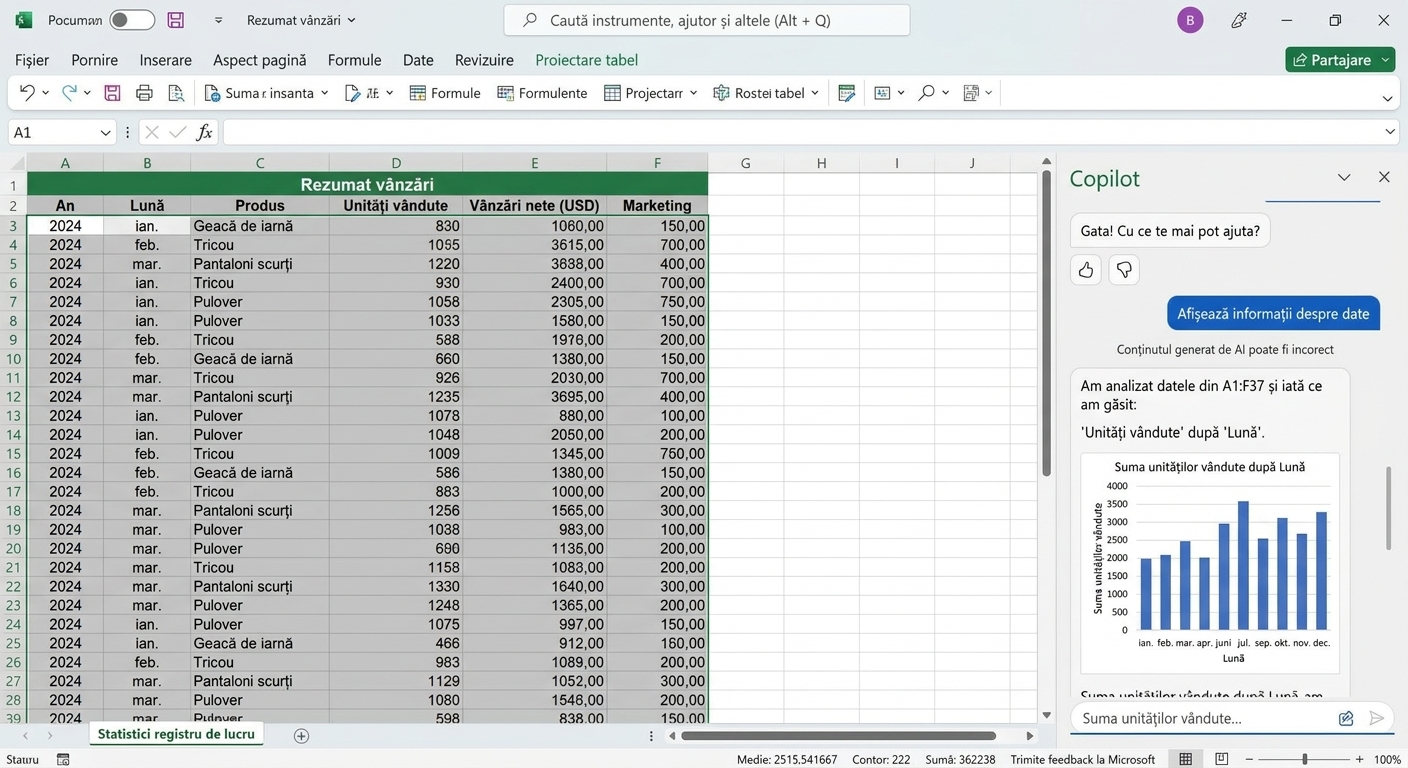
Task: Click the send arrow in Copilot input
Action: tap(1377, 718)
